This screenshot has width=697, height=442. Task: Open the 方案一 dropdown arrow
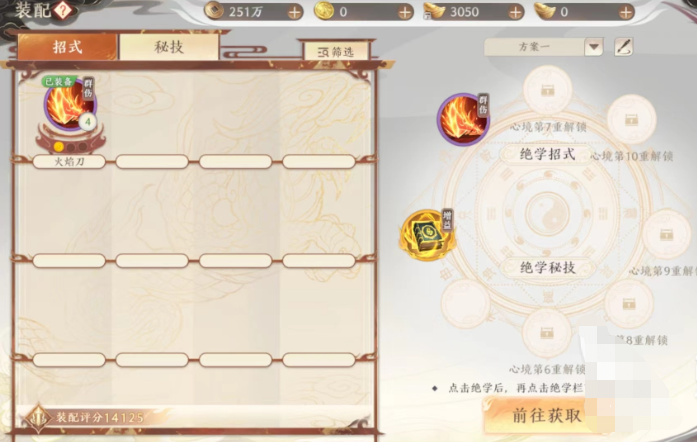pos(594,47)
